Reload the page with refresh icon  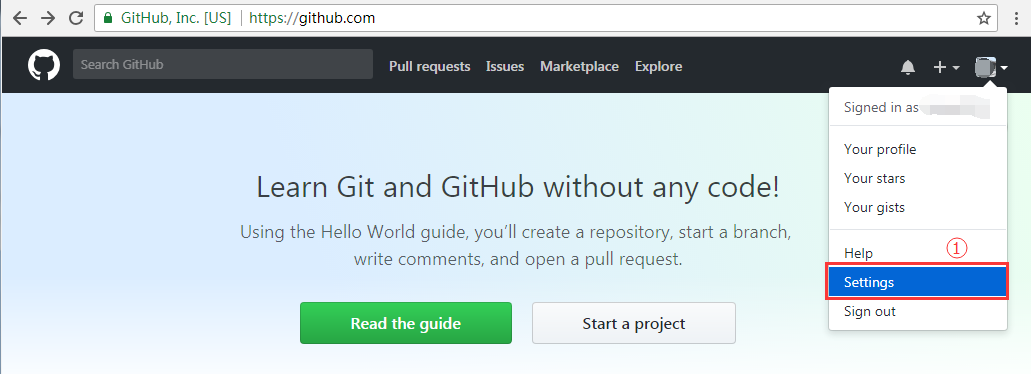[x=76, y=18]
